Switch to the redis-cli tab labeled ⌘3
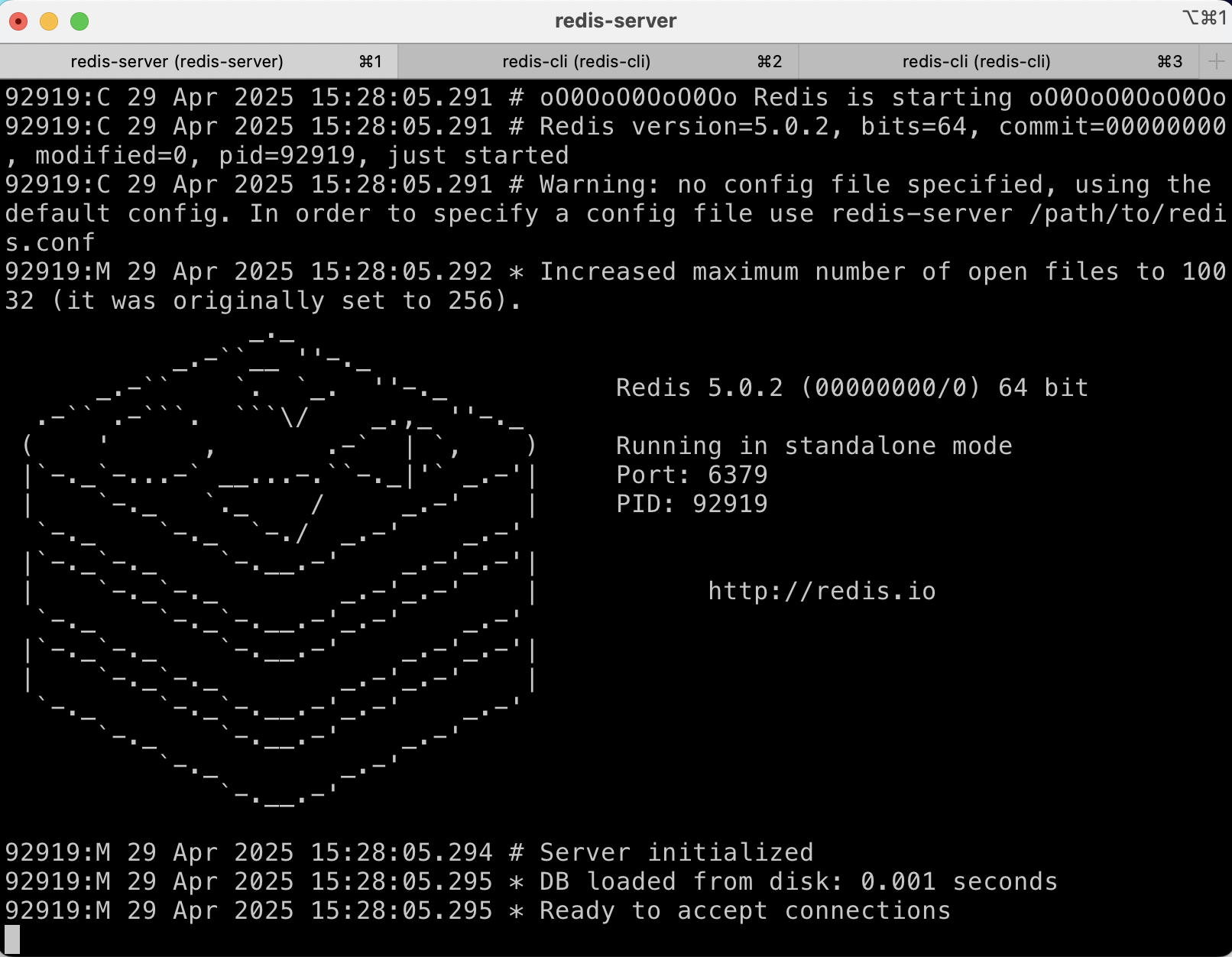Screen dimensions: 1232x957 [999, 61]
